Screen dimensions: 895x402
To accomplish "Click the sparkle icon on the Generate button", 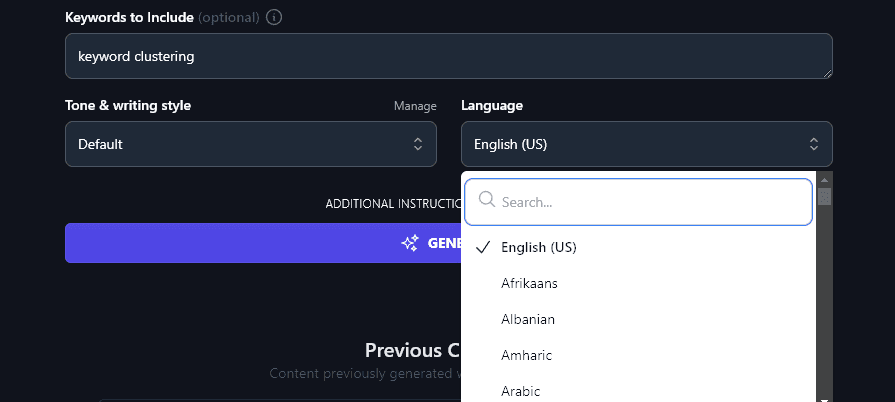I will [x=410, y=243].
